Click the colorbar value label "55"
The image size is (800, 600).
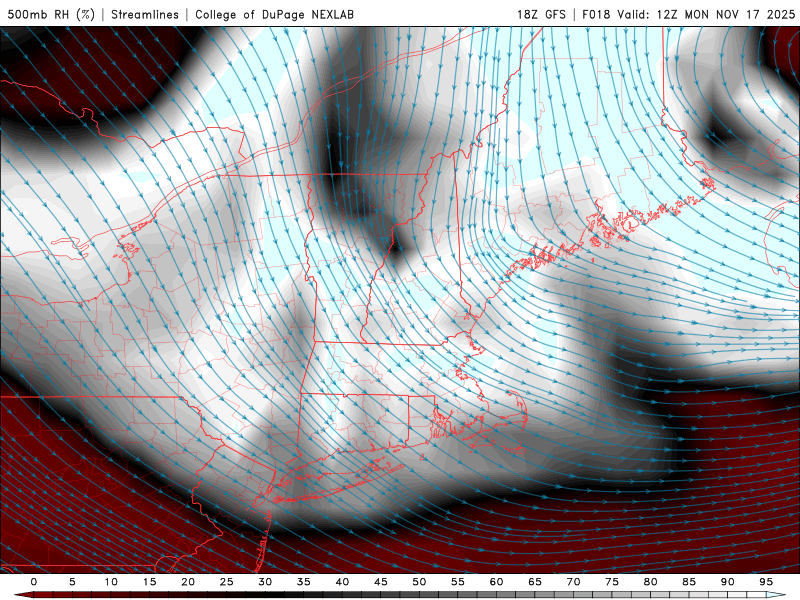pyautogui.click(x=458, y=582)
